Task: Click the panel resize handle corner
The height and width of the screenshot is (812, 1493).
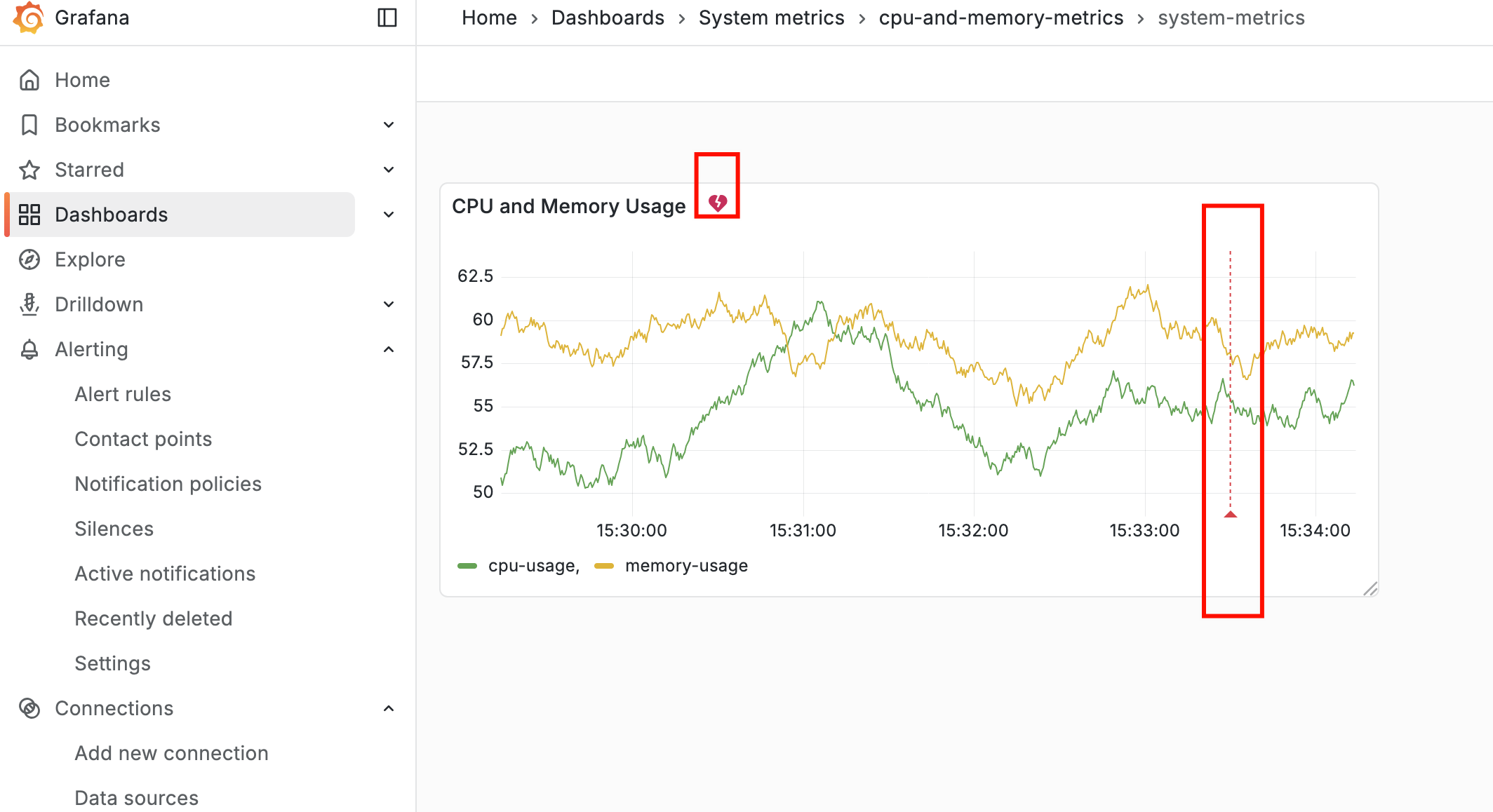Action: 1370,589
